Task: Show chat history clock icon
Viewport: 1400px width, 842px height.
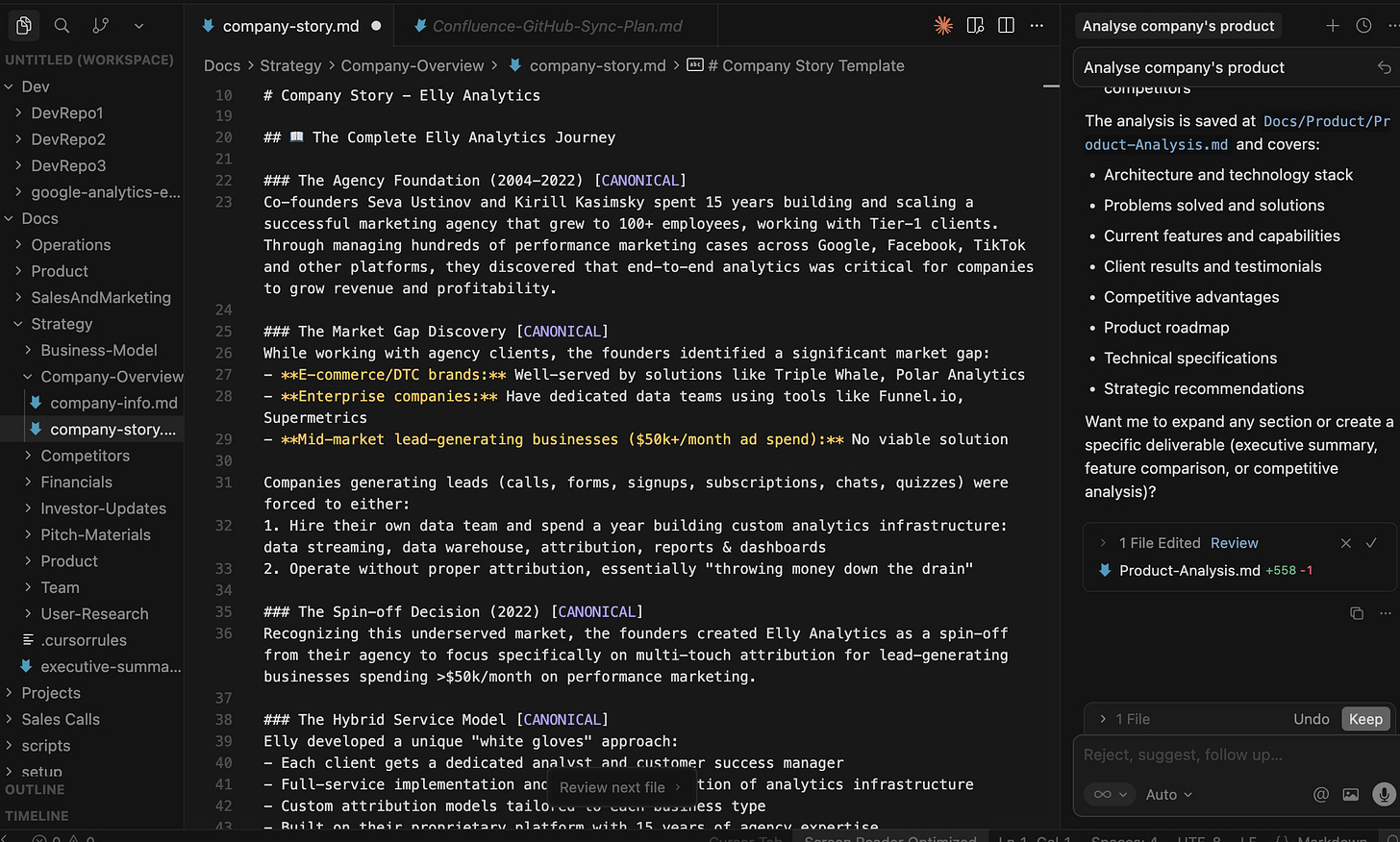Action: 1363,26
